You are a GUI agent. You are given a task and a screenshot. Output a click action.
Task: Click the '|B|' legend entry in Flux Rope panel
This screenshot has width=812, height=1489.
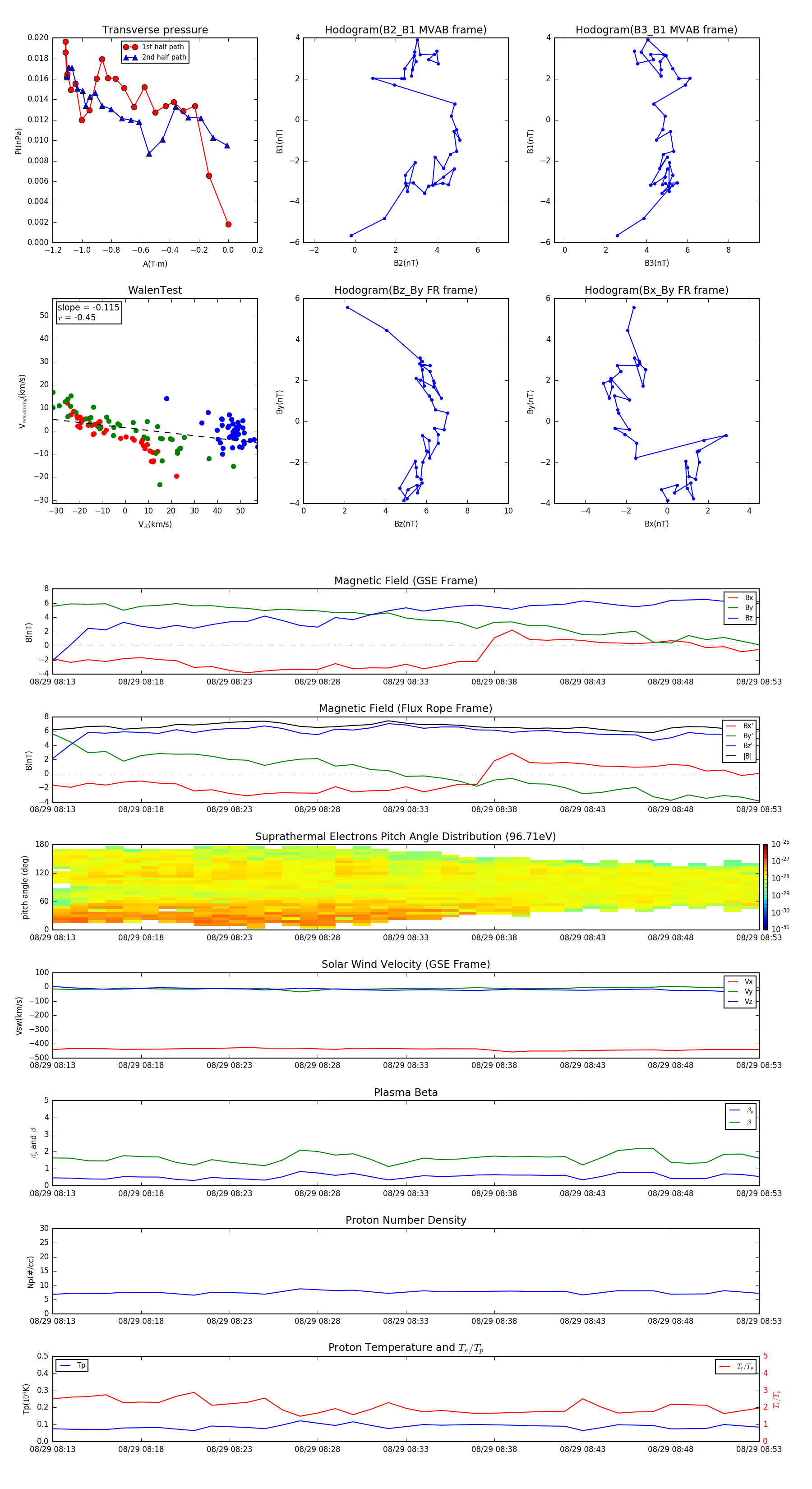[x=739, y=756]
